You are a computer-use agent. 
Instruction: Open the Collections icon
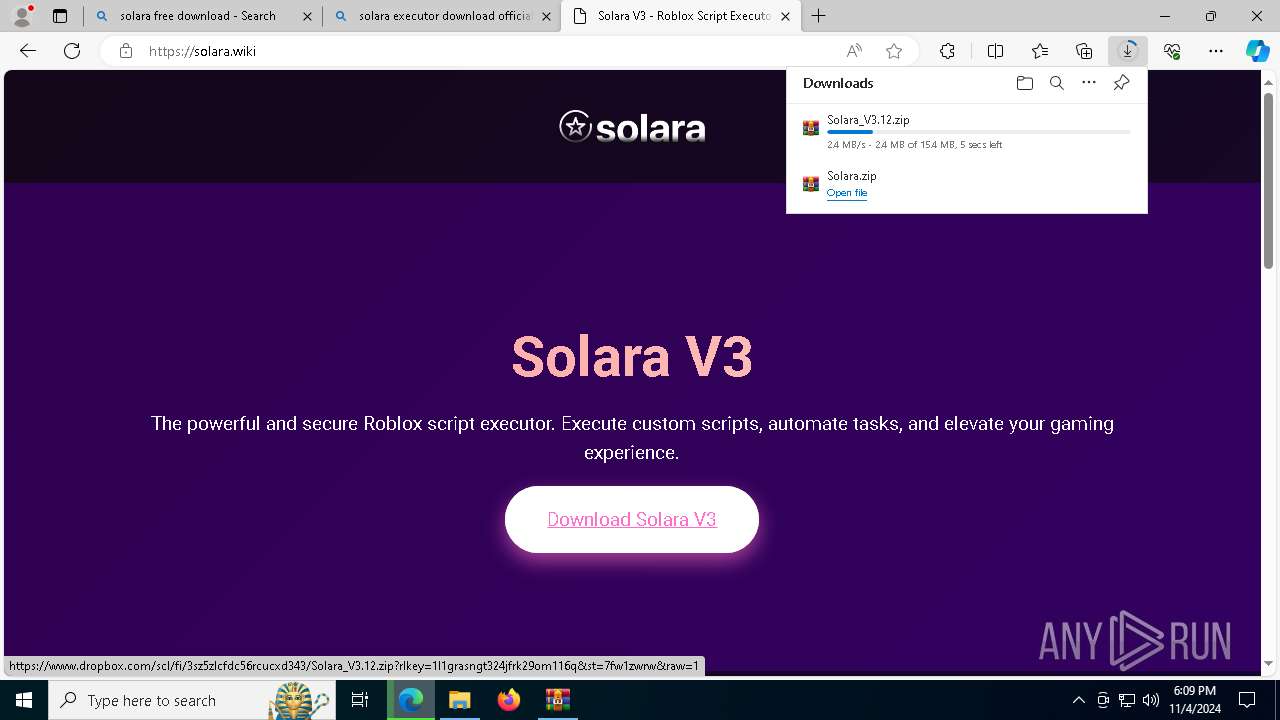click(x=1084, y=51)
